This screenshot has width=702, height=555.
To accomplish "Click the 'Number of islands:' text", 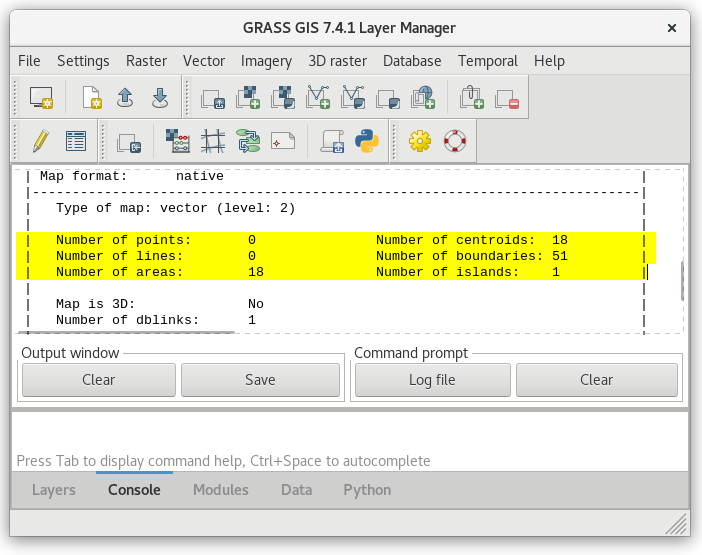I will [x=447, y=272].
